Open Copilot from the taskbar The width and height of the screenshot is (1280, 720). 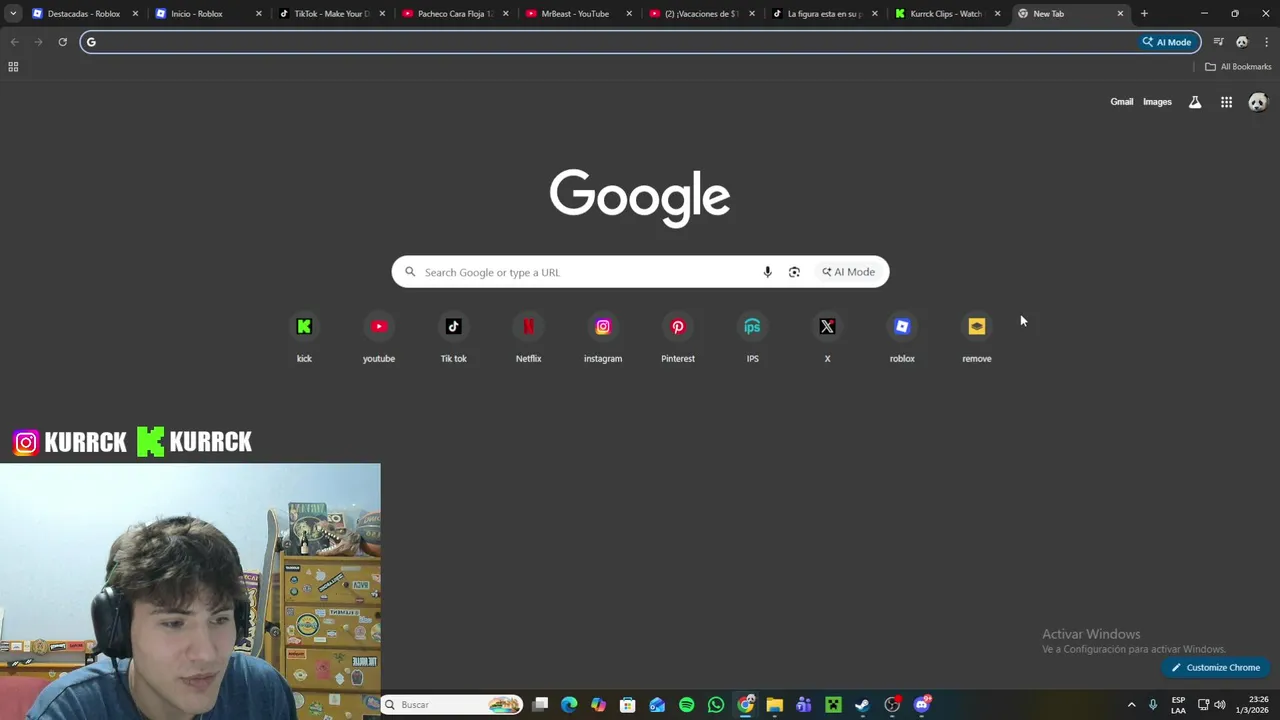pyautogui.click(x=598, y=705)
